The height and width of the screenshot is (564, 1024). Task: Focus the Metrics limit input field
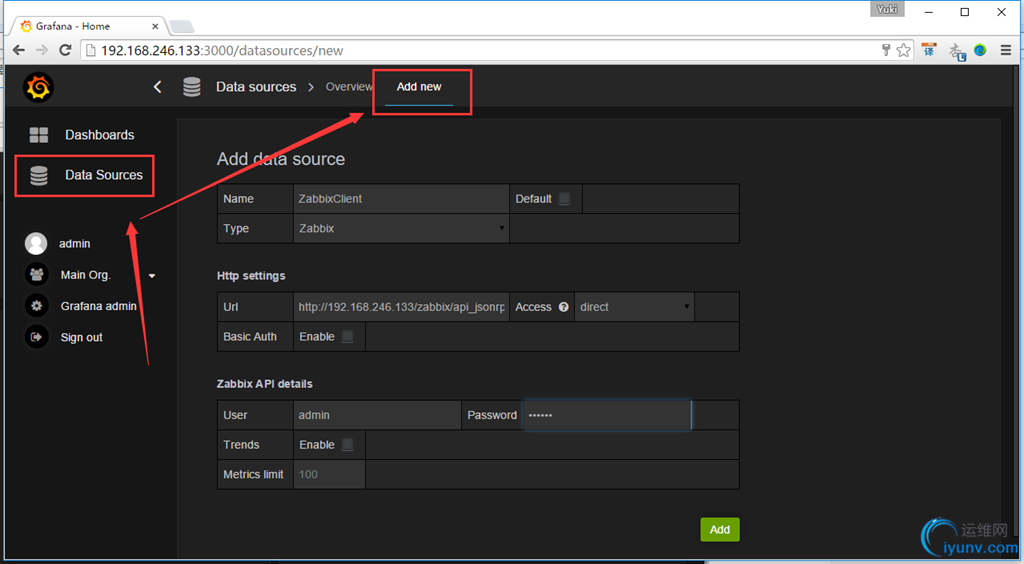329,475
